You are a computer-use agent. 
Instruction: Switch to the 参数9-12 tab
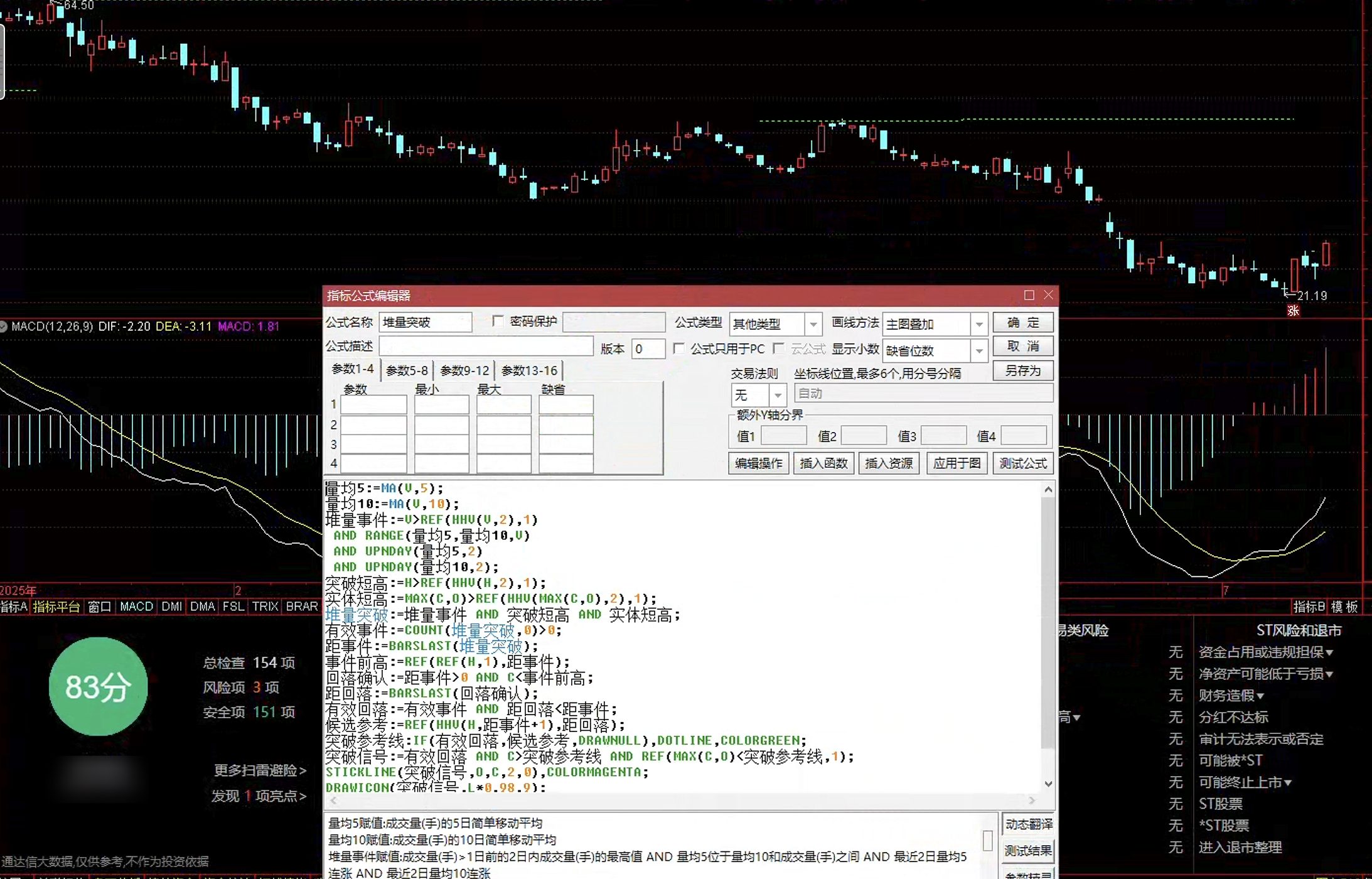coord(464,370)
